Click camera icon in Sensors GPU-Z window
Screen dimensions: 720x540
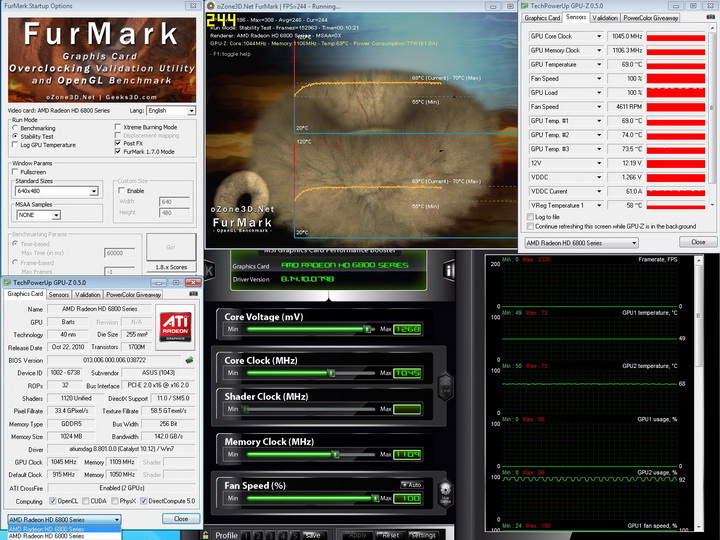pos(711,17)
